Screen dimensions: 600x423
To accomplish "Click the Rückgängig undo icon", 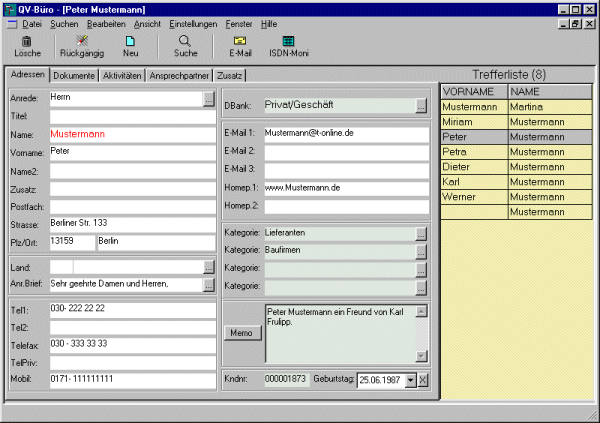I will [81, 41].
